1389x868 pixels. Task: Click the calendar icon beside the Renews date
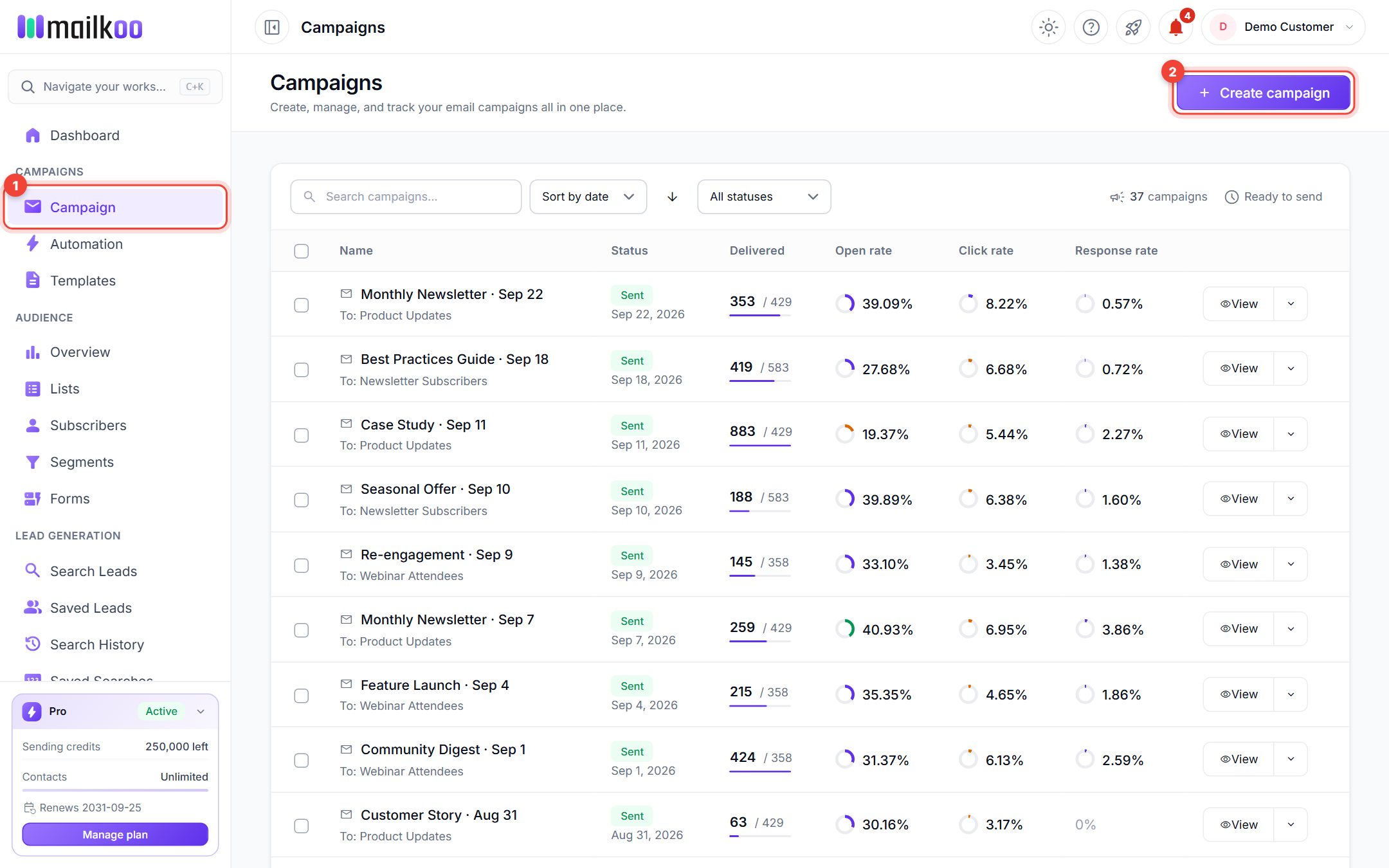(29, 808)
